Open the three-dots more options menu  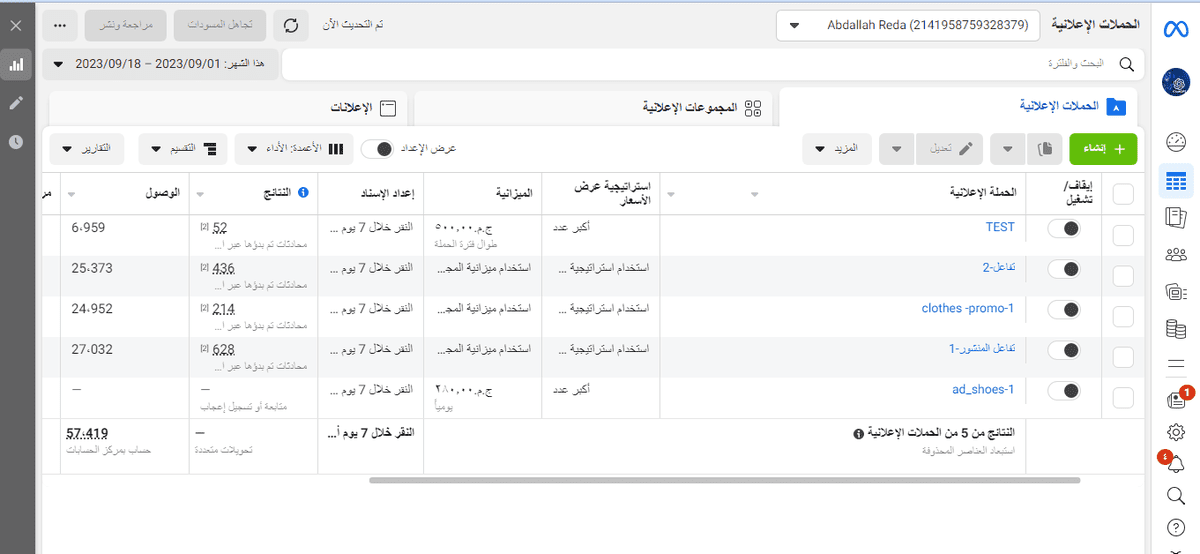[59, 25]
